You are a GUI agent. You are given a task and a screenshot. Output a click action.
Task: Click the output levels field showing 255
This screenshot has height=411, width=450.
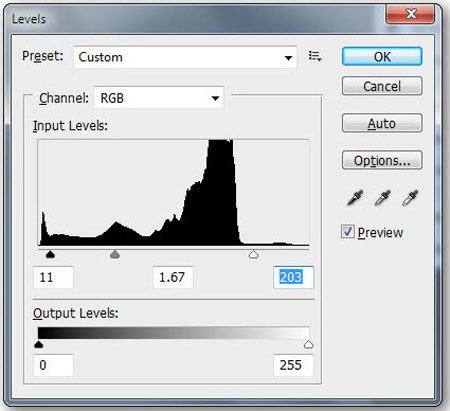click(x=293, y=365)
